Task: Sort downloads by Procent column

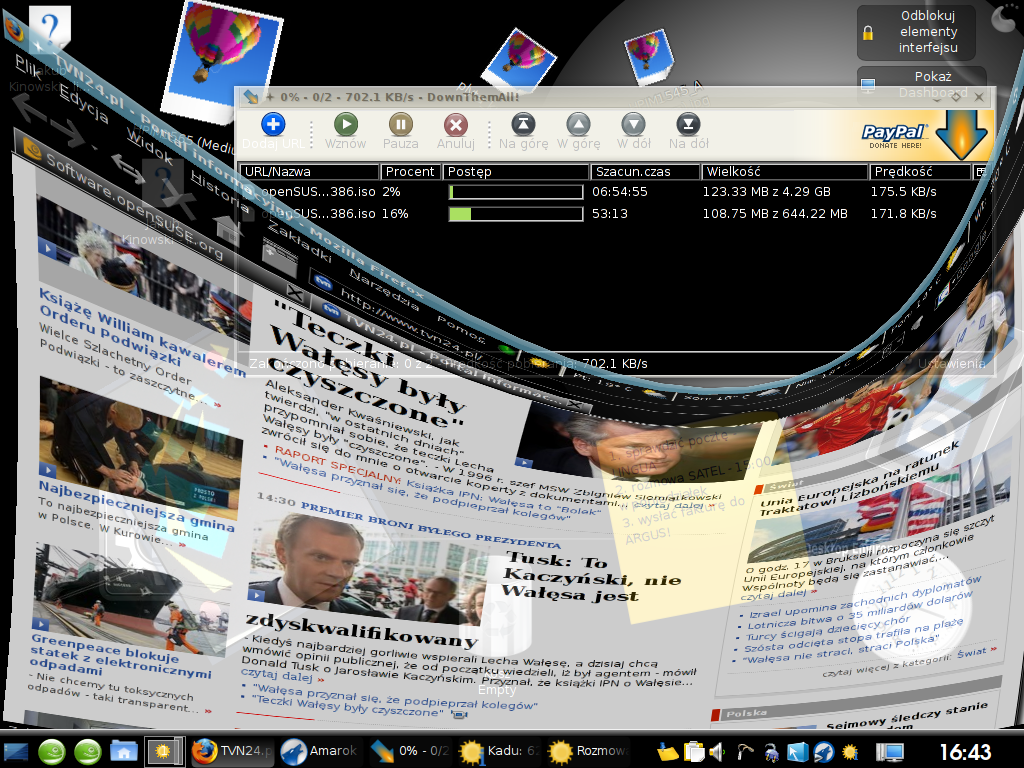Action: 409,172
